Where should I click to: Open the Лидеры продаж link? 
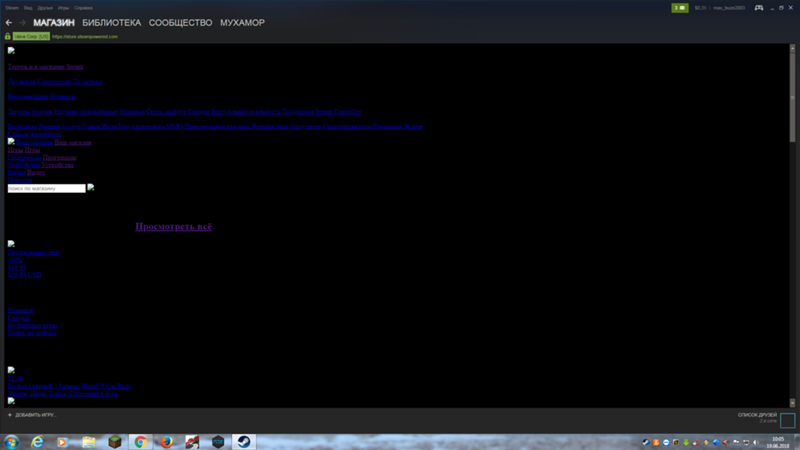(30, 112)
